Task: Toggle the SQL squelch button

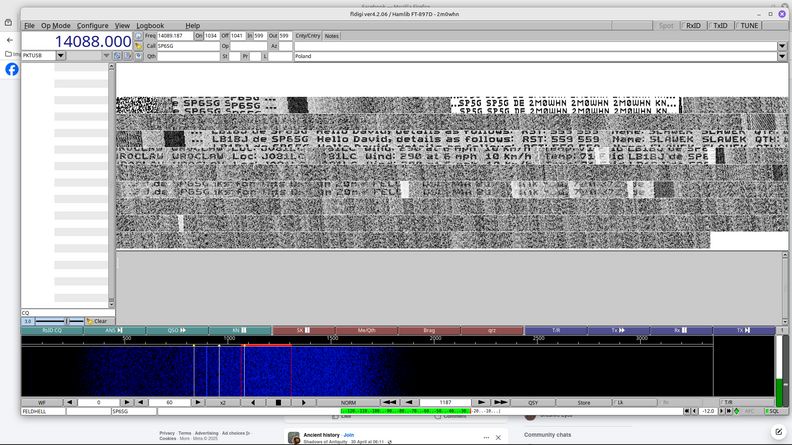Action: click(773, 411)
